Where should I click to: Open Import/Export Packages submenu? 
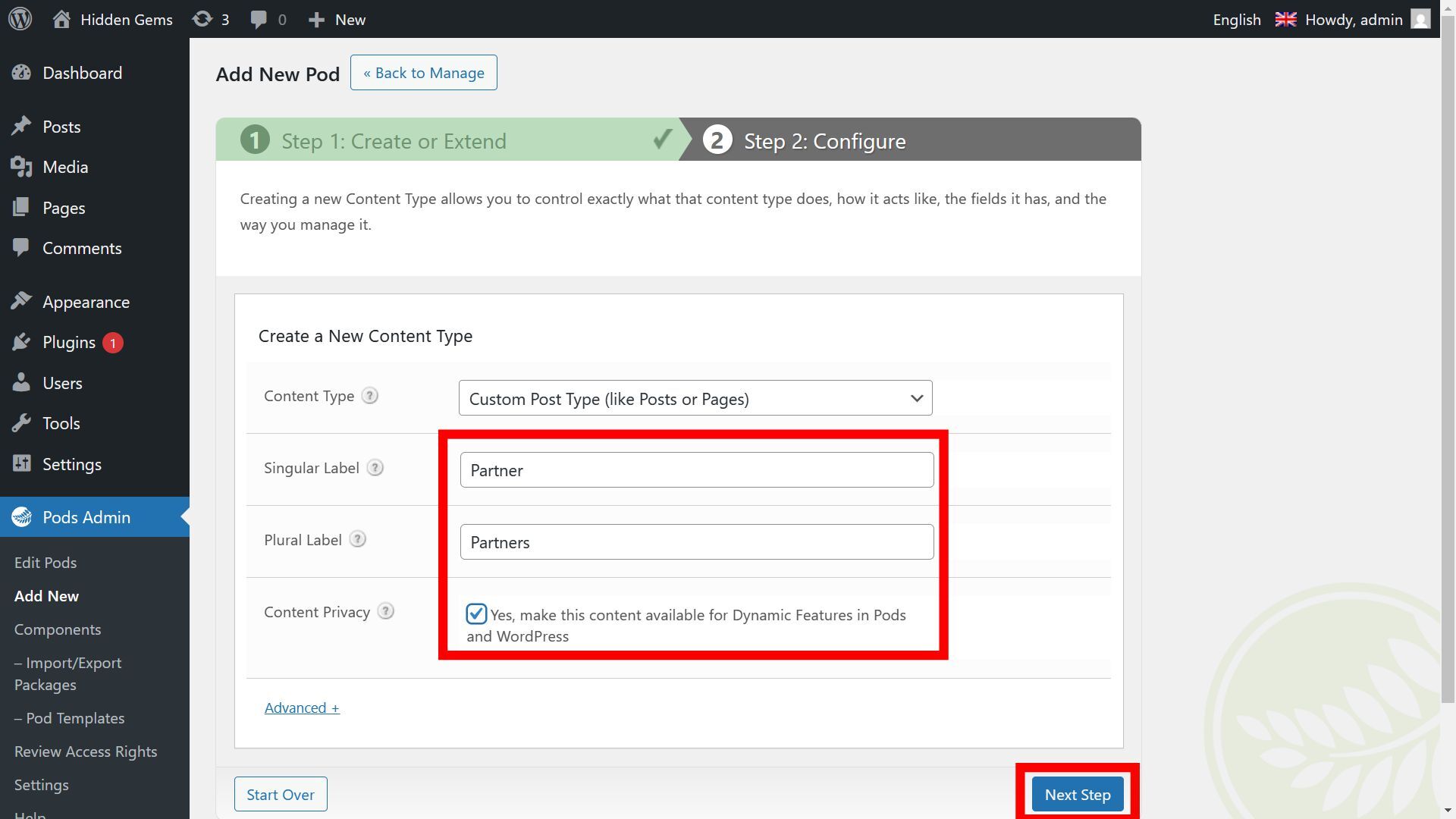pos(67,673)
